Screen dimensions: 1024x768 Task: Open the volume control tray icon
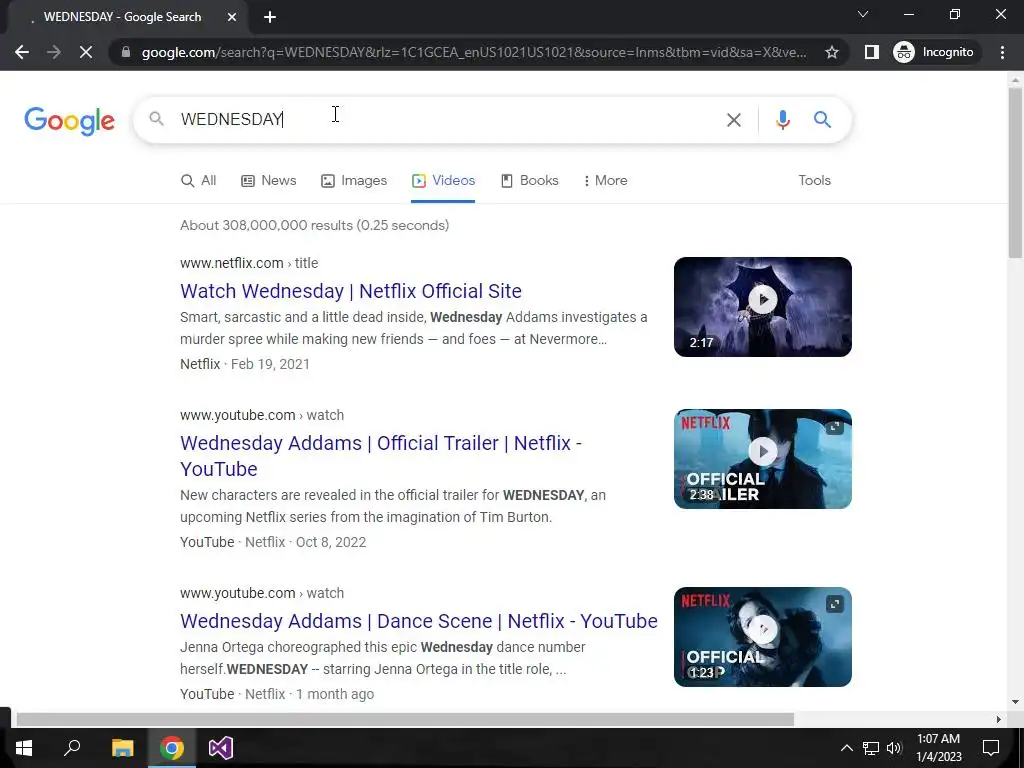[894, 748]
